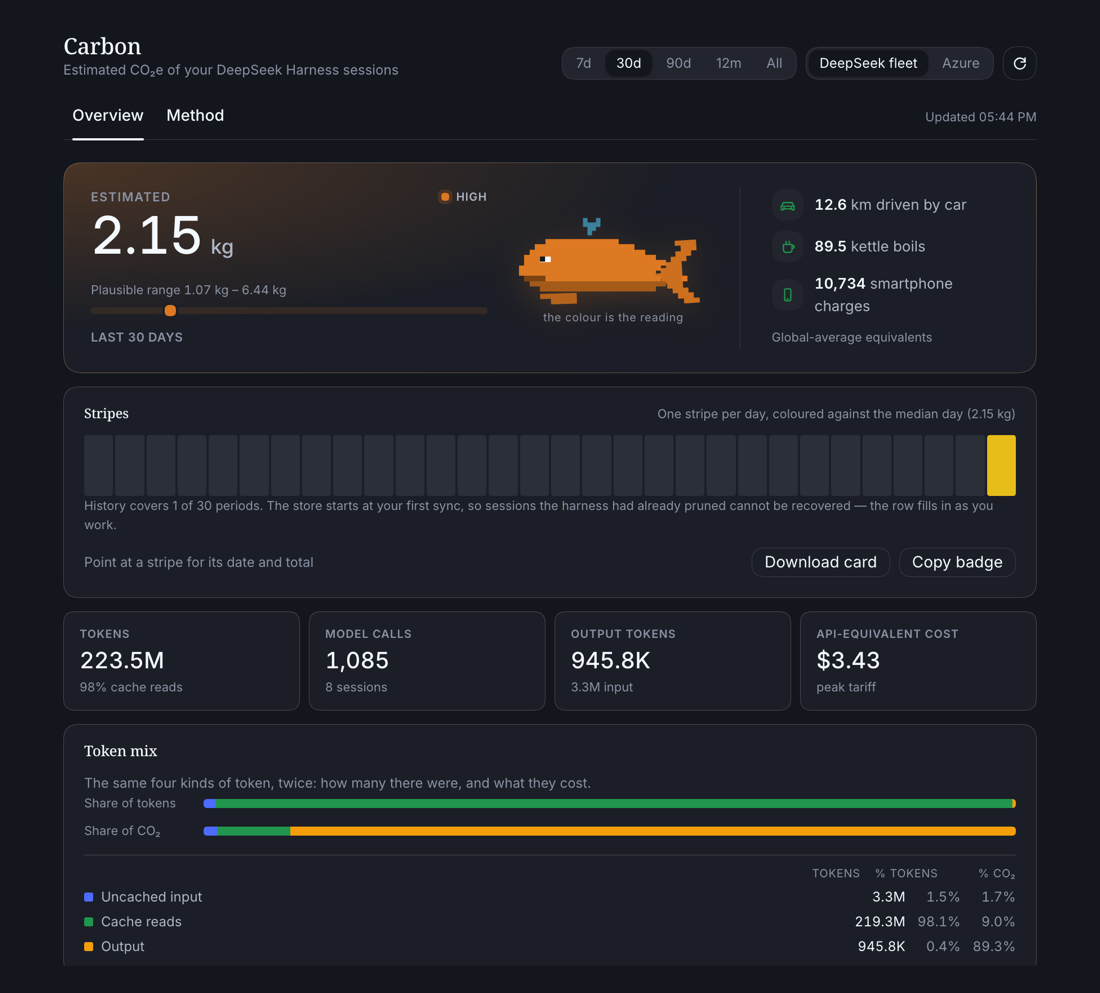1100x993 pixels.
Task: Click the 'Token mix' section heading
Action: coord(121,751)
